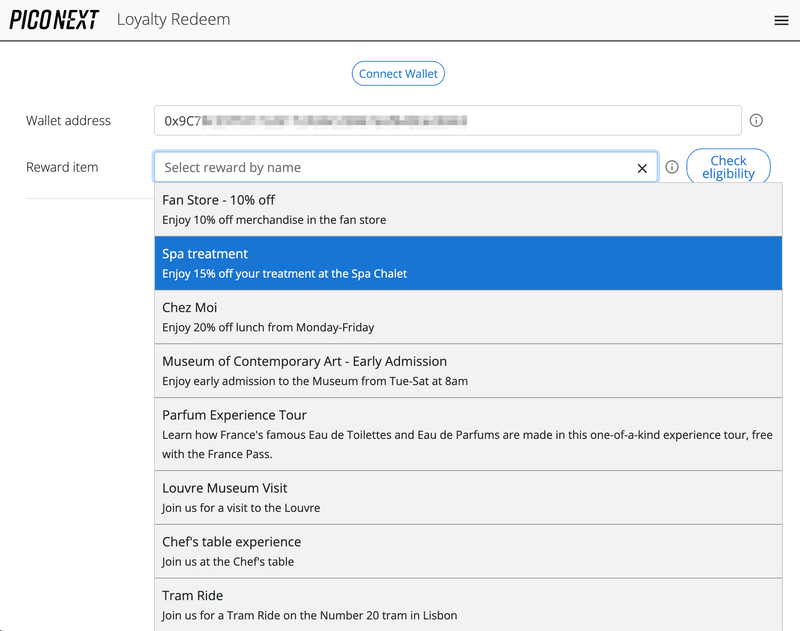Focus the Wallet address input field
Image resolution: width=800 pixels, height=631 pixels.
tap(447, 121)
